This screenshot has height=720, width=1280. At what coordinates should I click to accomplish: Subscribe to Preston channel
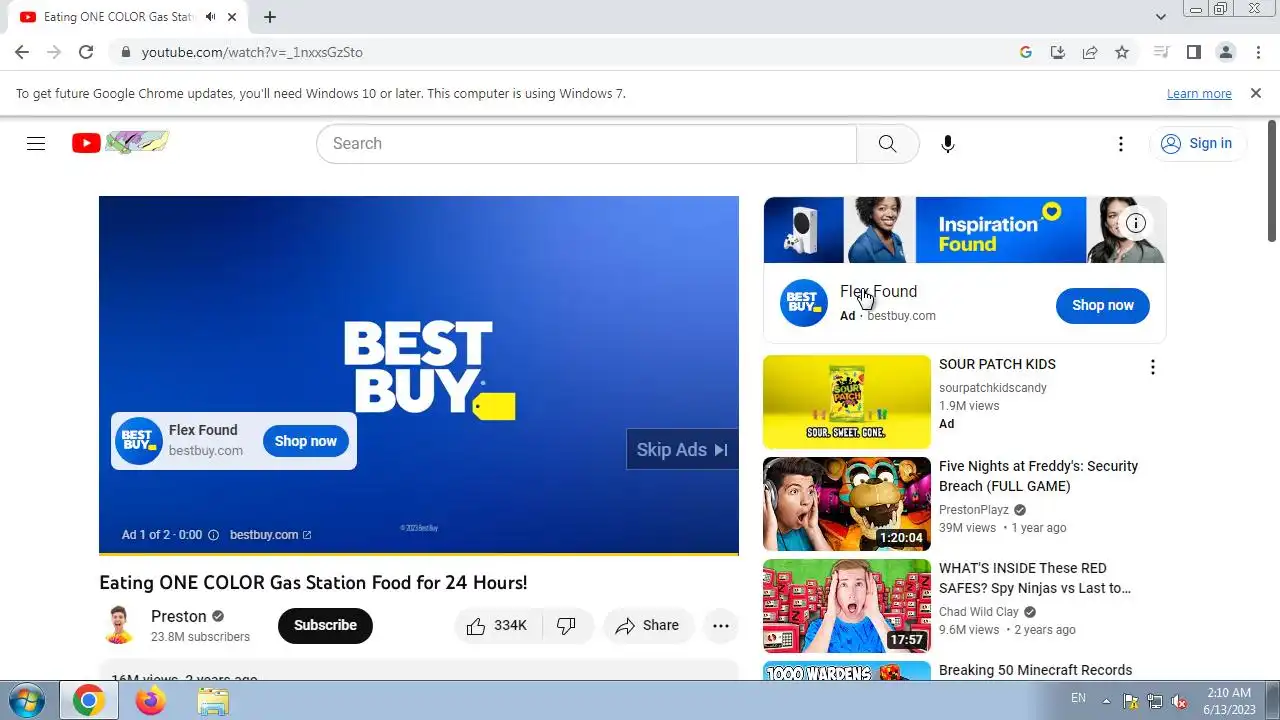325,625
